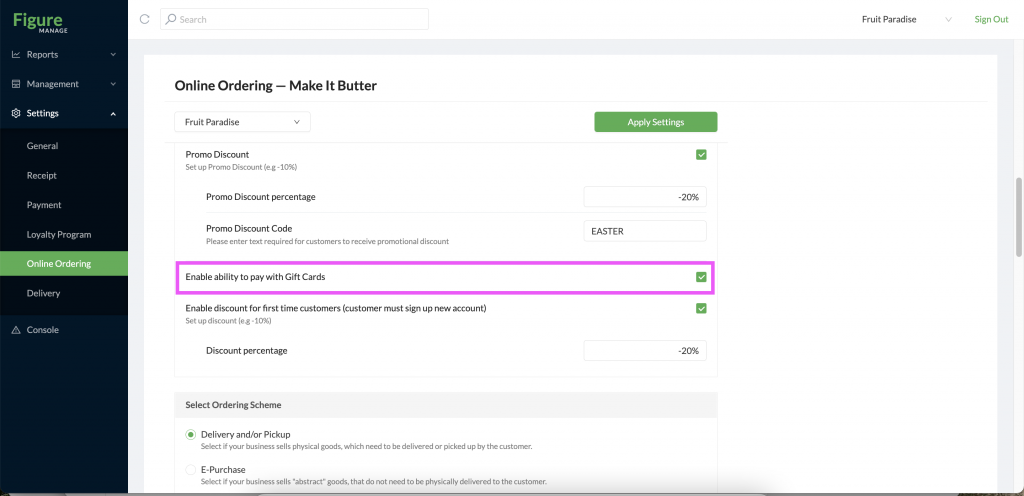Open the Loyalty Program settings page
Screen dimensions: 1024x496
click(59, 234)
